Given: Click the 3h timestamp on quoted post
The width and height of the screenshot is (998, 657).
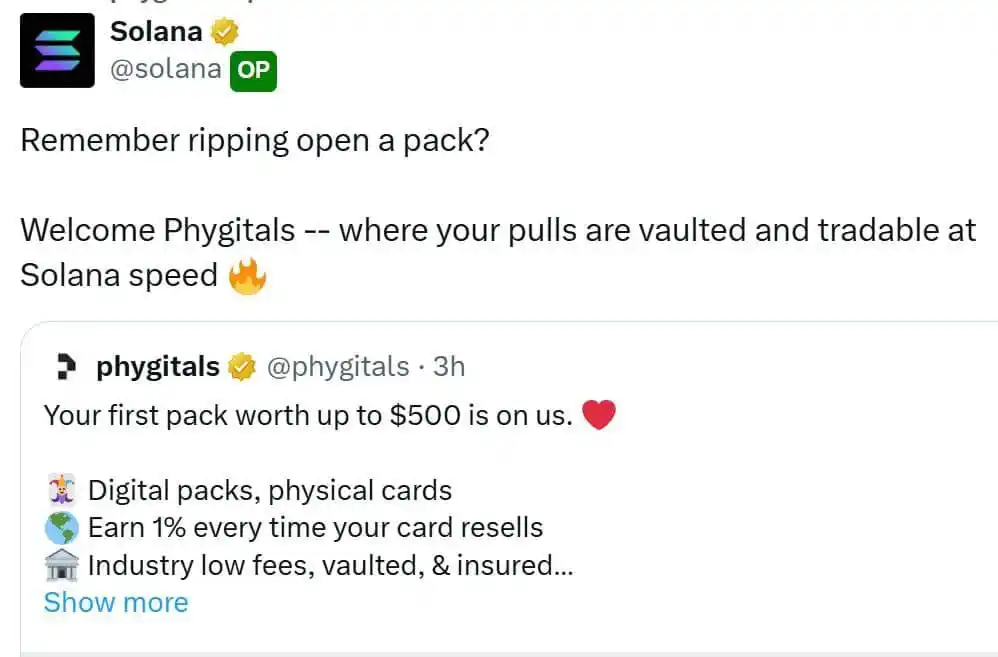Looking at the screenshot, I should tap(449, 367).
